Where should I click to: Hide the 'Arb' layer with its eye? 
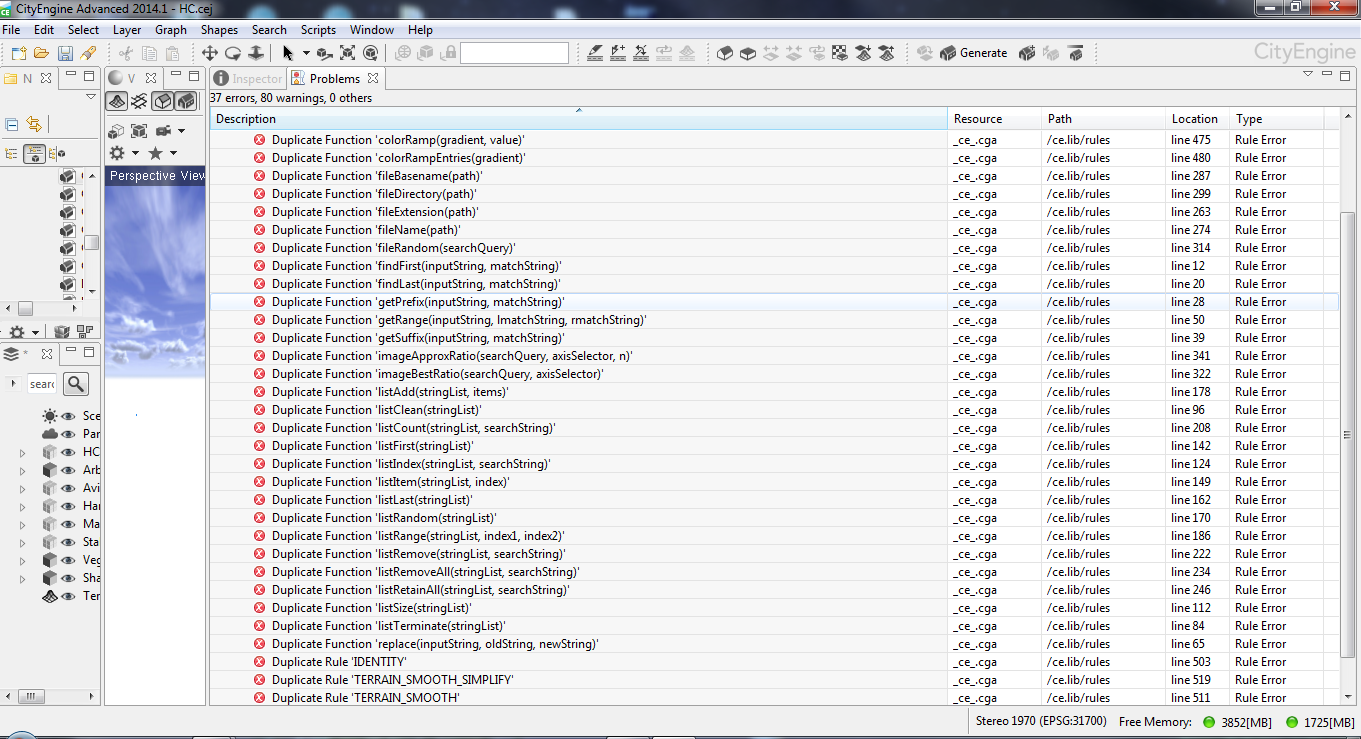click(69, 470)
